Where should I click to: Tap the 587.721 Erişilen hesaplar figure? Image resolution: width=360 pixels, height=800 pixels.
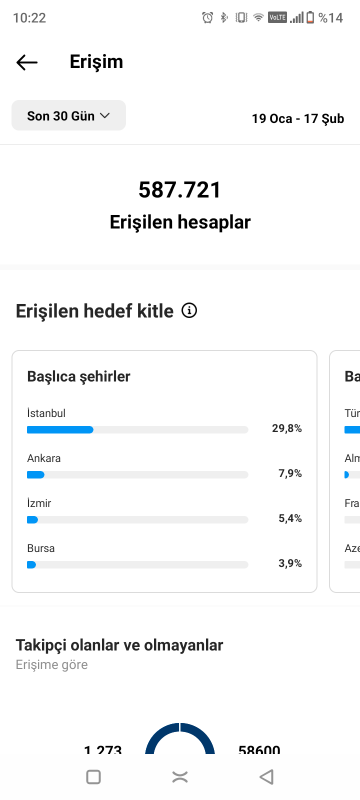click(180, 206)
